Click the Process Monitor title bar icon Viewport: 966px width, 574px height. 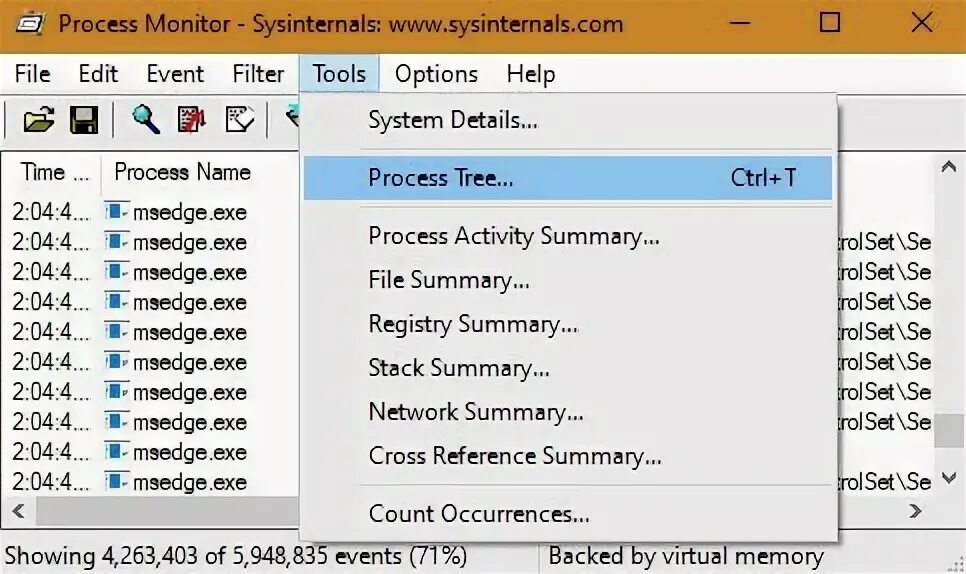pyautogui.click(x=28, y=24)
